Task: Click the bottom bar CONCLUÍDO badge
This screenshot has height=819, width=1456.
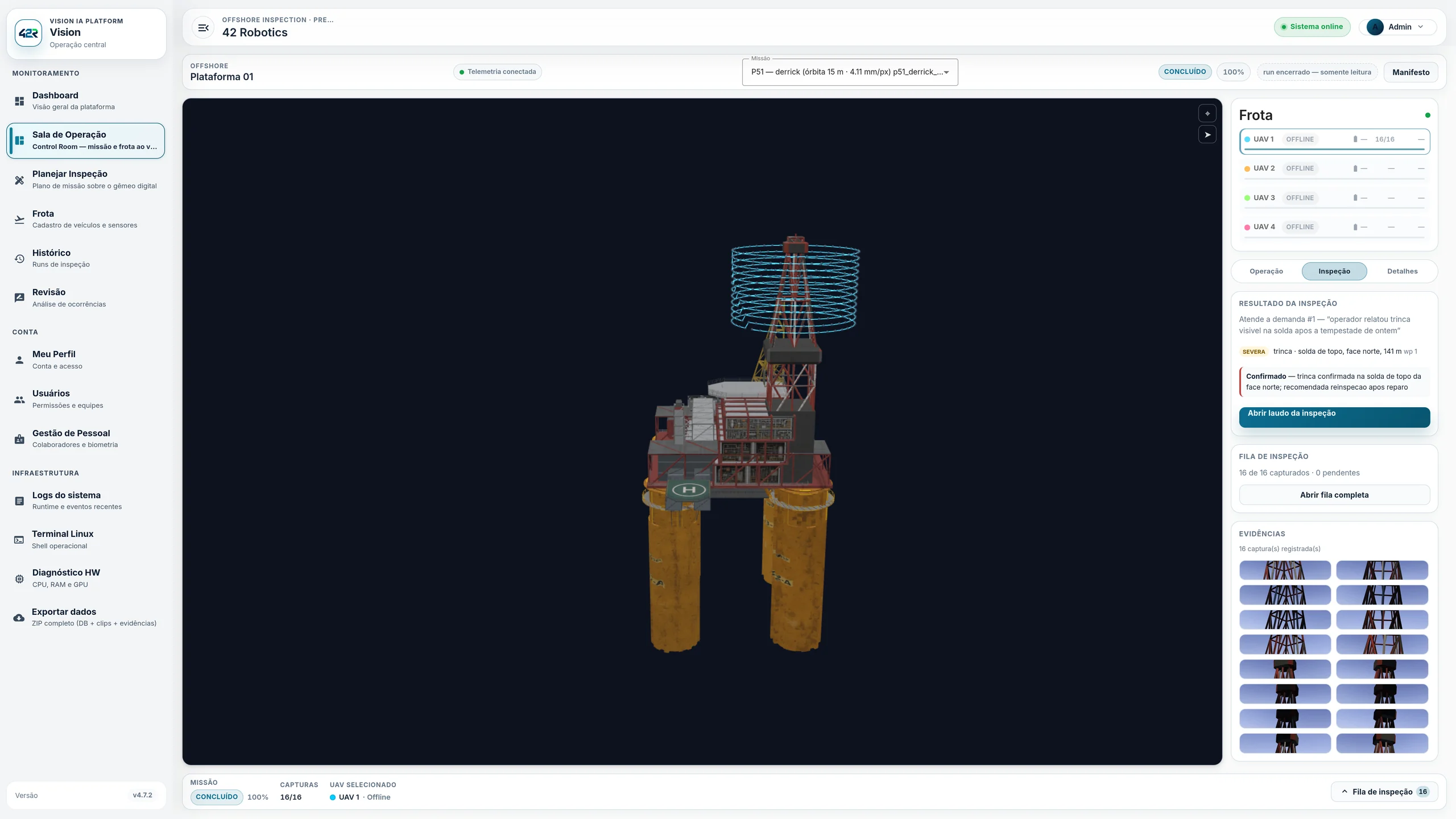Action: (217, 797)
